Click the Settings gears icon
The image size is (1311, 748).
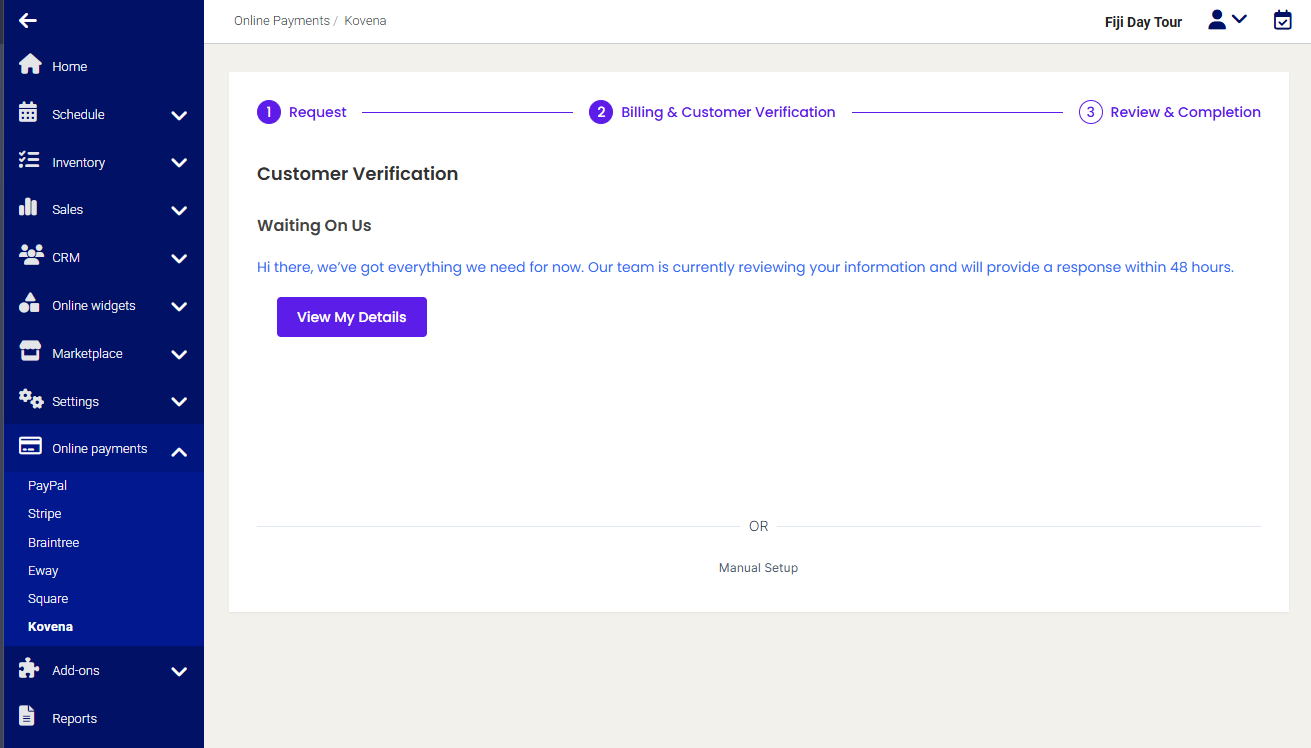click(x=31, y=399)
